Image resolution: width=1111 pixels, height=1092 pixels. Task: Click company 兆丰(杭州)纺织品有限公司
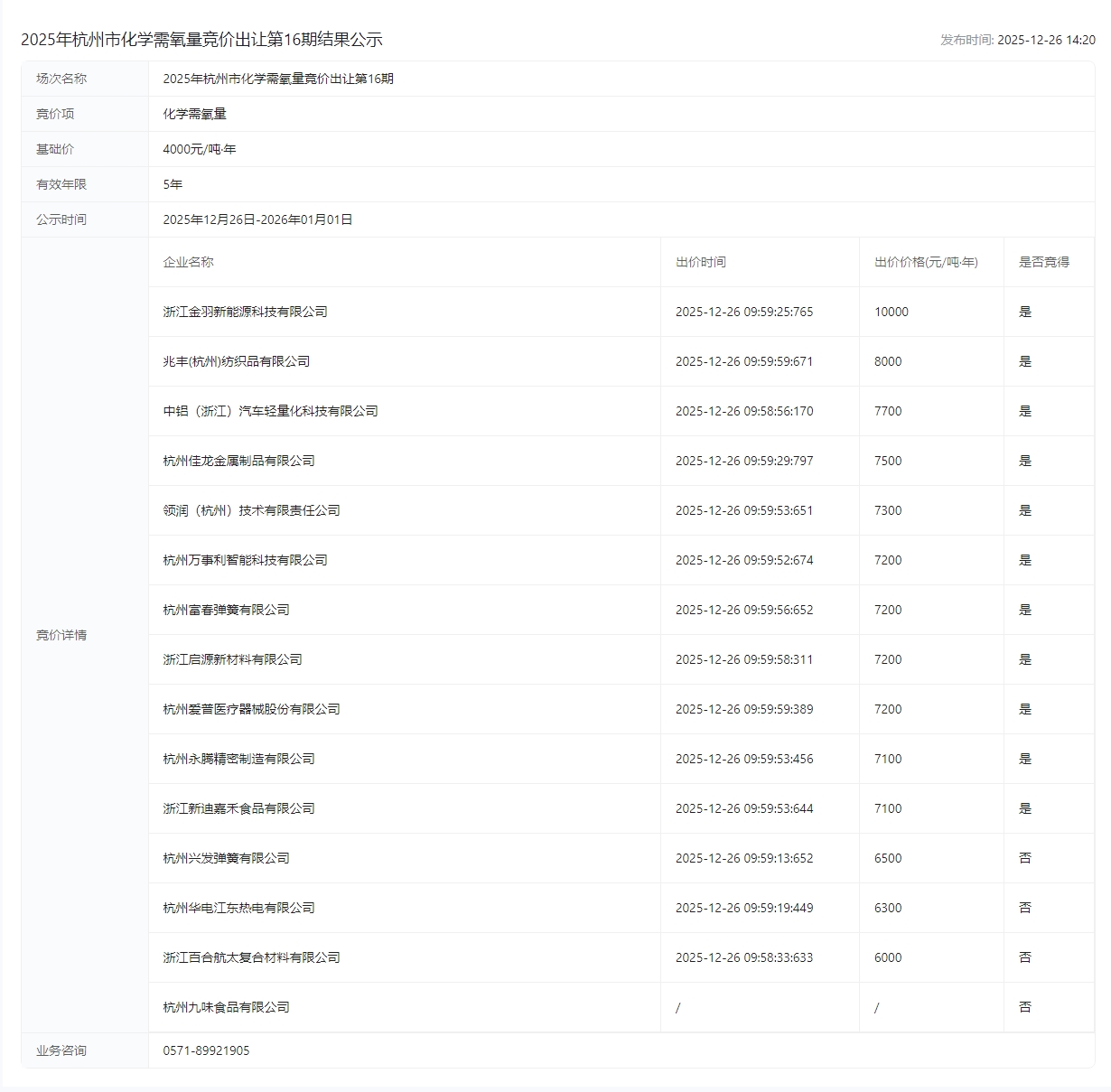236,361
